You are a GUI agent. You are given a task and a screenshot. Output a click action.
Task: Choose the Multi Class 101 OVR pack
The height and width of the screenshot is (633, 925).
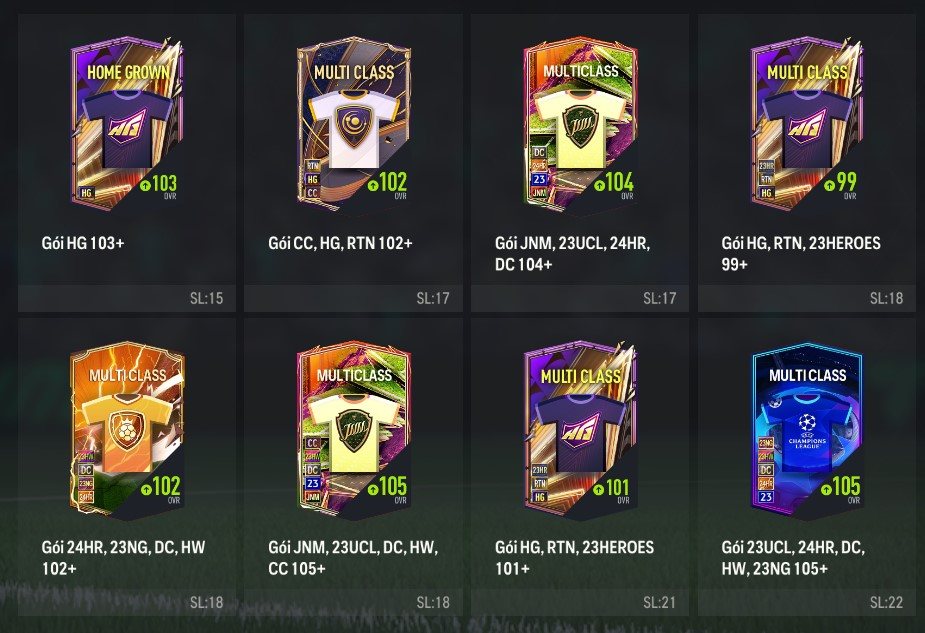click(x=580, y=429)
